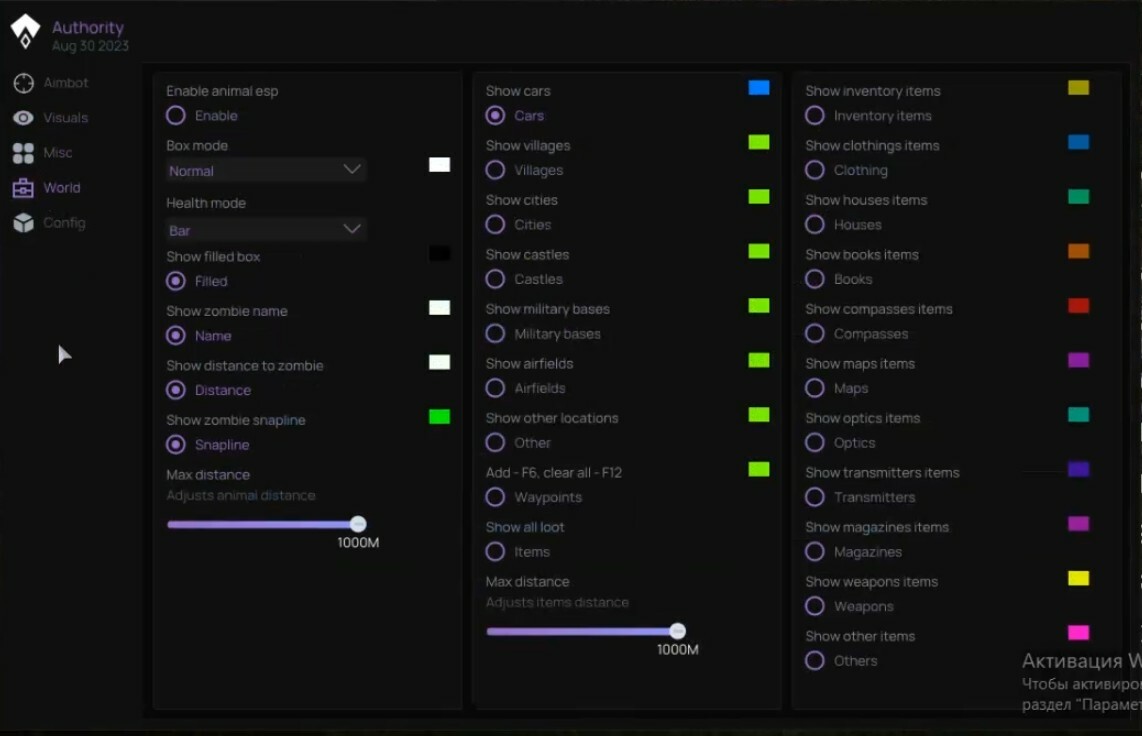The width and height of the screenshot is (1142, 736).
Task: Switch to the Visuals tab label
Action: coord(66,118)
